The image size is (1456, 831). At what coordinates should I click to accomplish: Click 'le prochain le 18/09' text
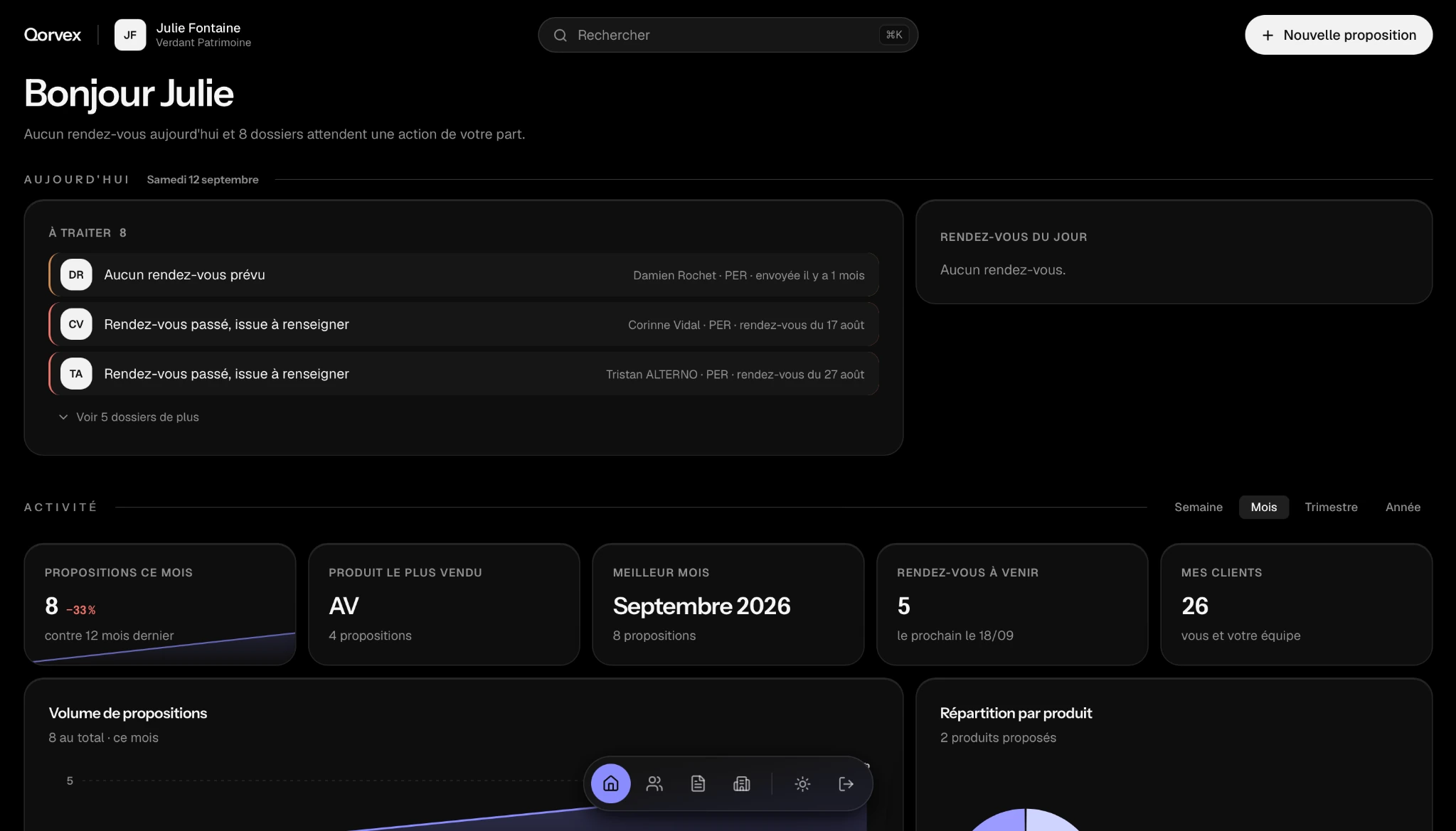(955, 635)
